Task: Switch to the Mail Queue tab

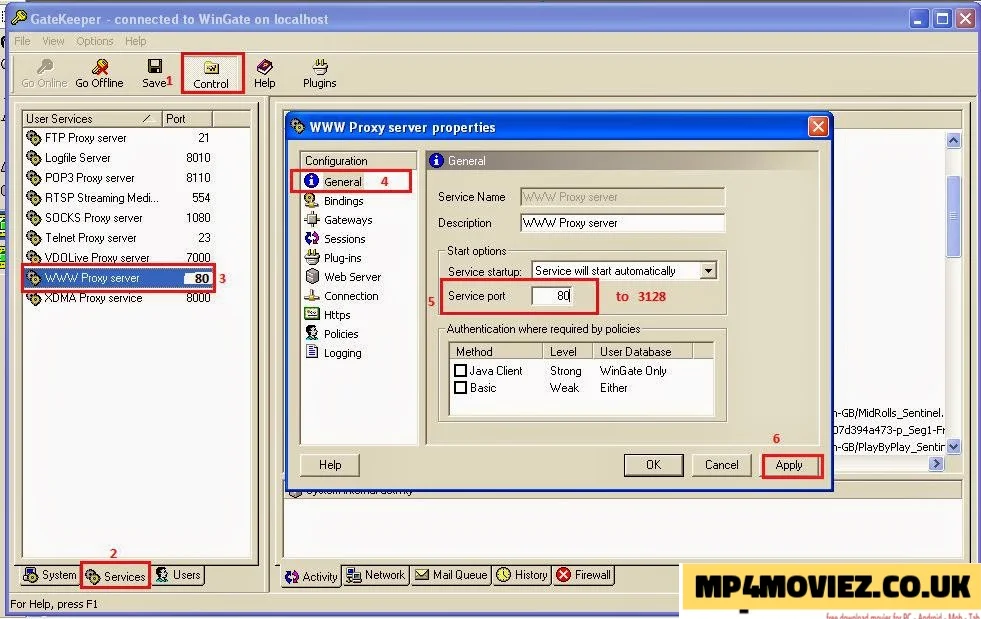Action: pos(451,575)
